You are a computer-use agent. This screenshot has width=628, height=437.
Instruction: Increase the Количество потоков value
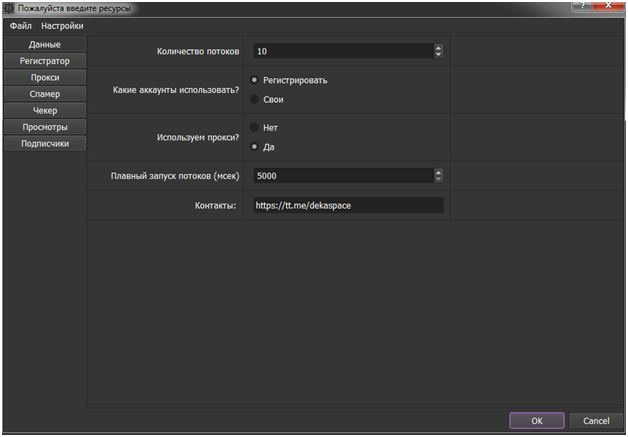(438, 48)
